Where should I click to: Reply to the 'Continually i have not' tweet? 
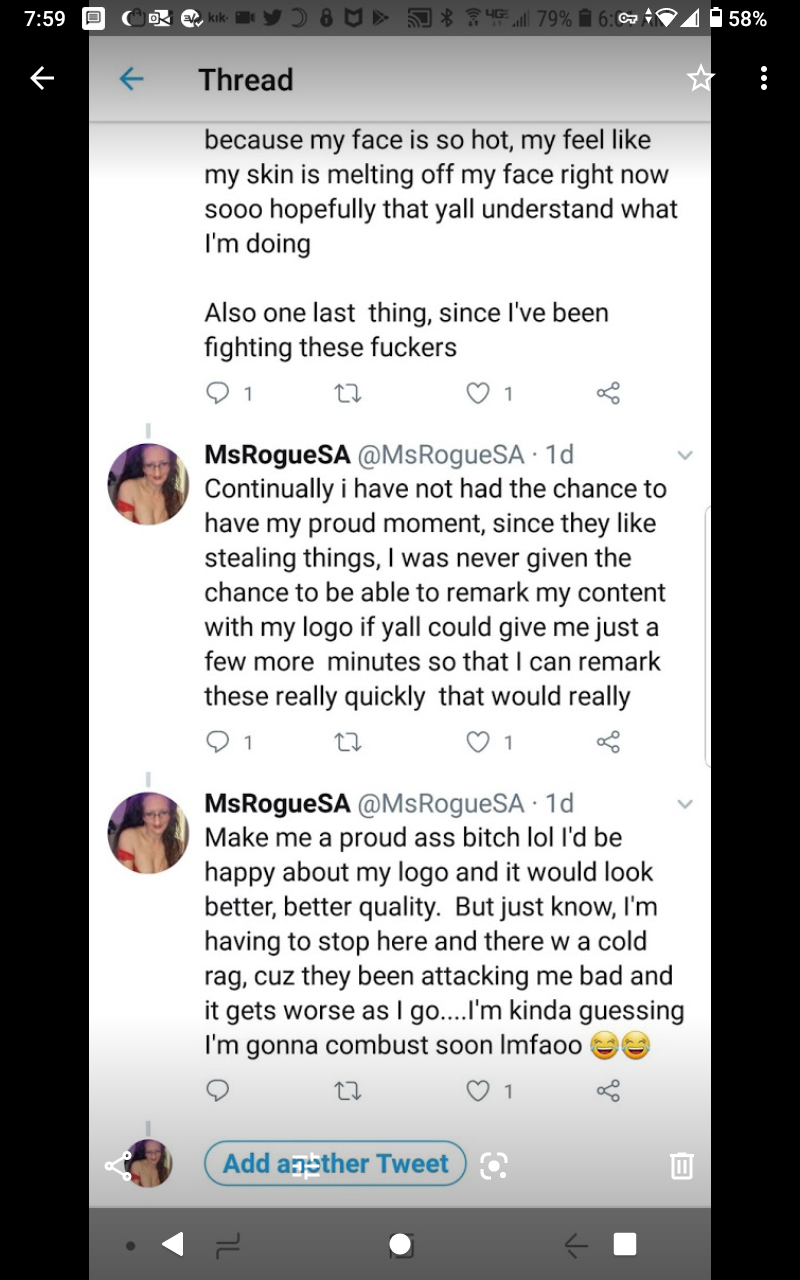coord(217,742)
